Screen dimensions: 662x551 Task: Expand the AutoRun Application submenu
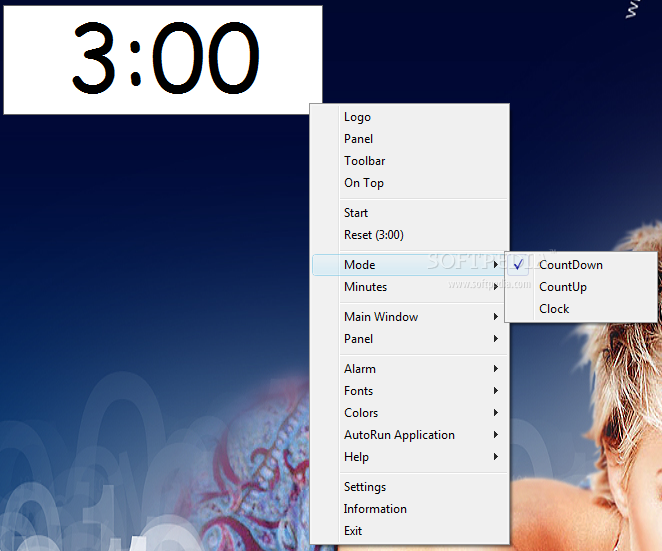(410, 434)
